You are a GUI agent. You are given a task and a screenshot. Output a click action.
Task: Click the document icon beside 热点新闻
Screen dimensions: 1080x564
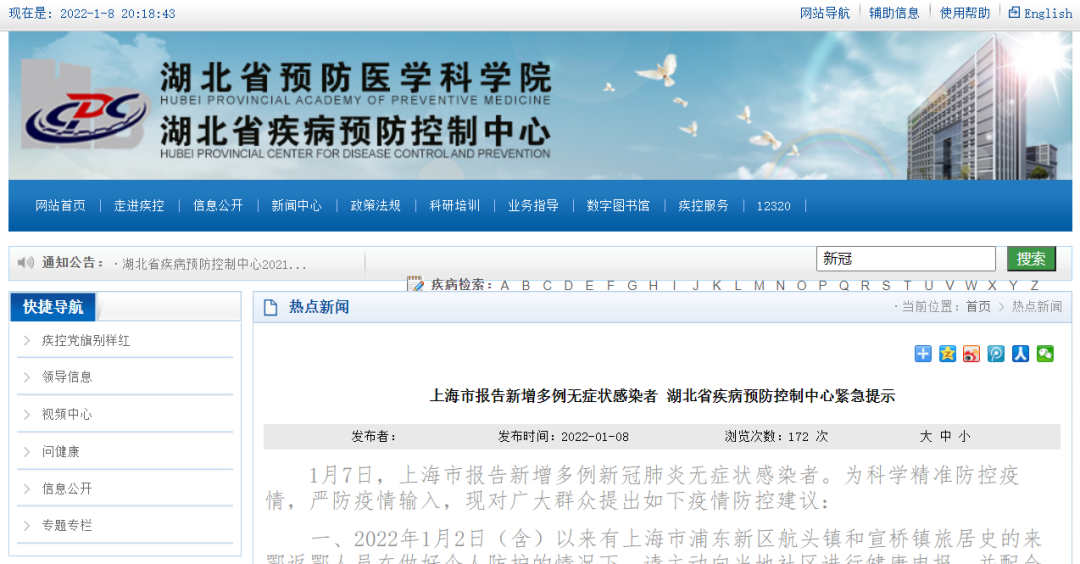(271, 307)
